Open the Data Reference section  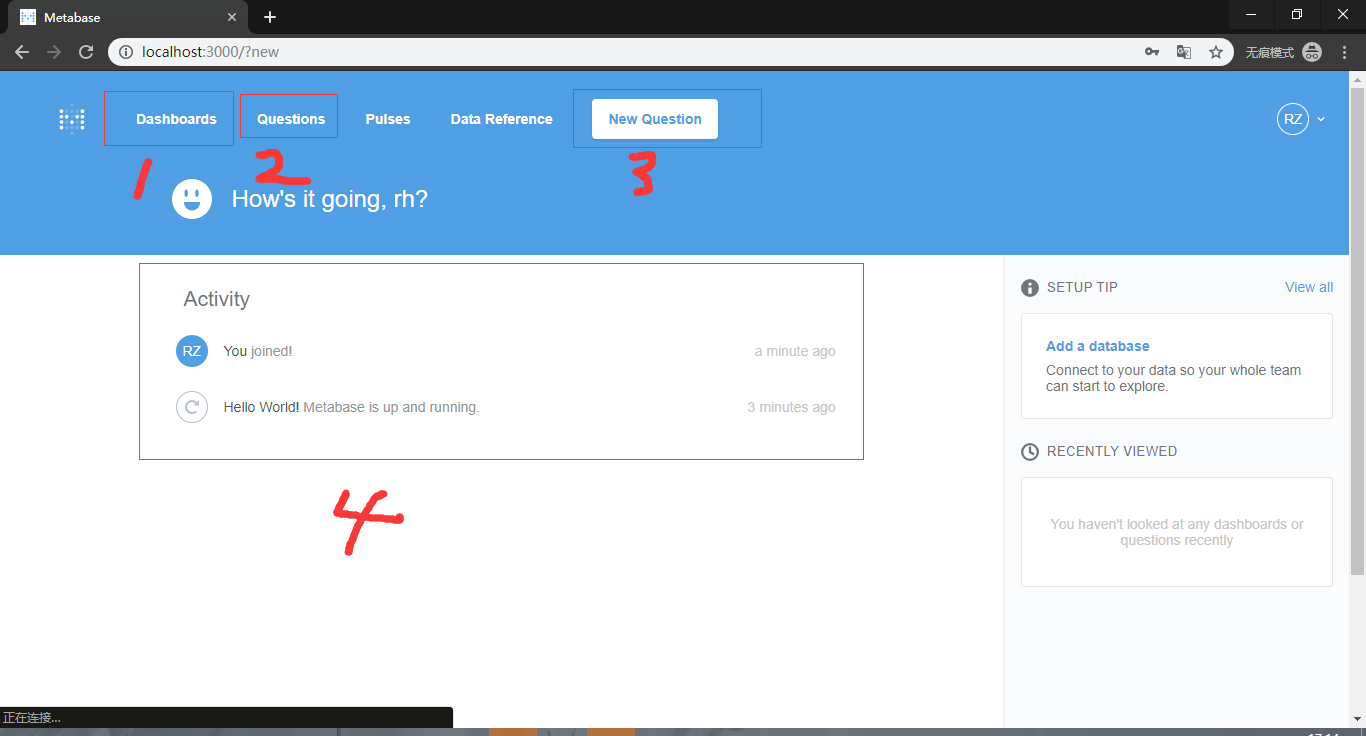coord(501,118)
